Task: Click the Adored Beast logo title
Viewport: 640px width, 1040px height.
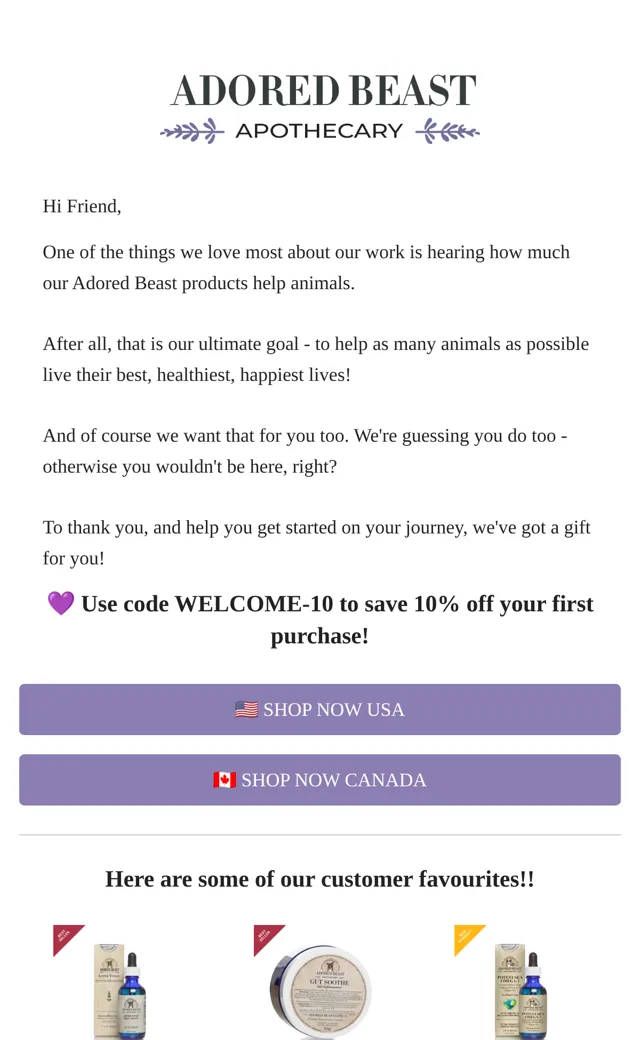Action: coord(324,90)
